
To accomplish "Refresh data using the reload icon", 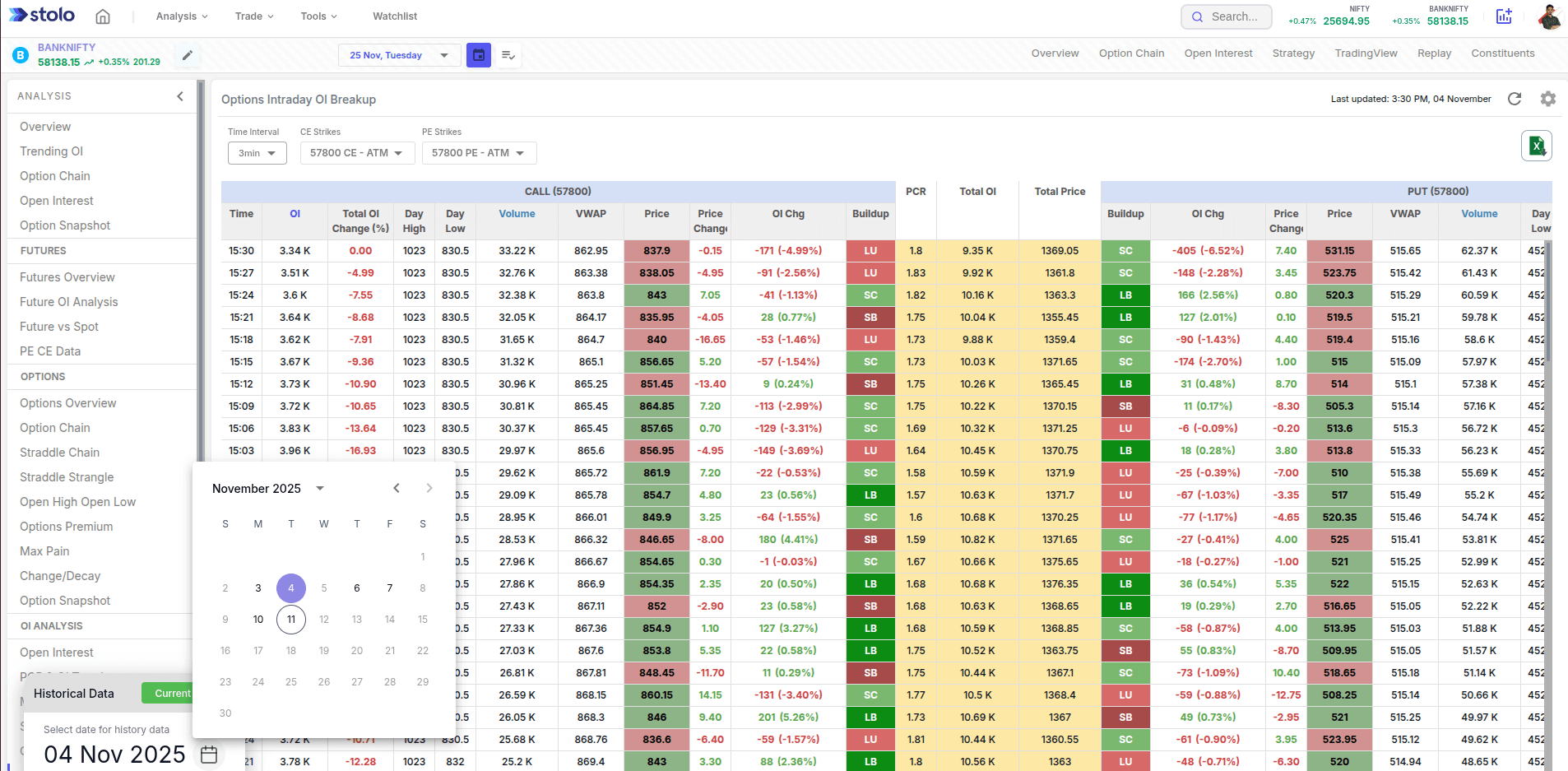I will (1515, 99).
